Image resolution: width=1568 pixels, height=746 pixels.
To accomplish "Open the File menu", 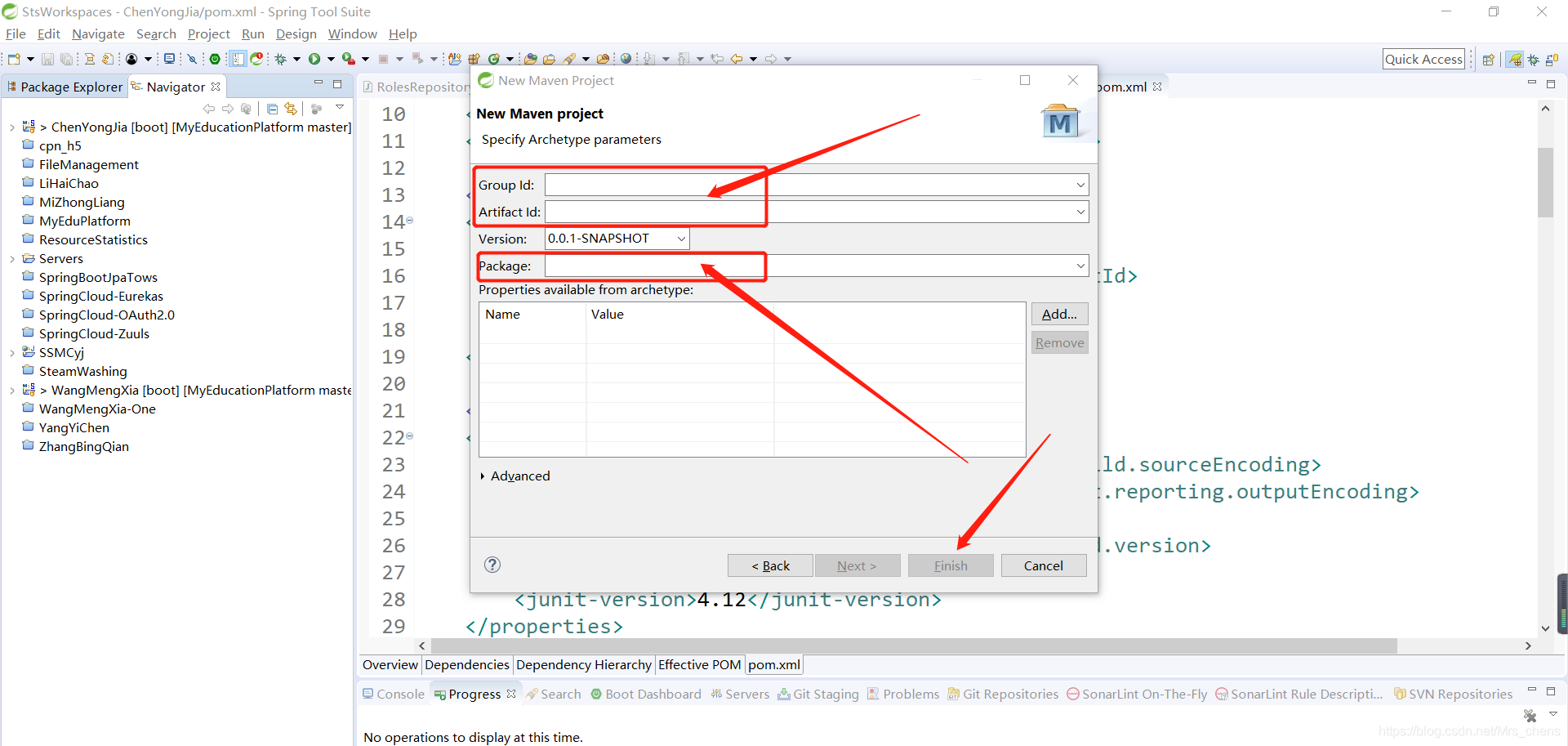I will point(16,34).
